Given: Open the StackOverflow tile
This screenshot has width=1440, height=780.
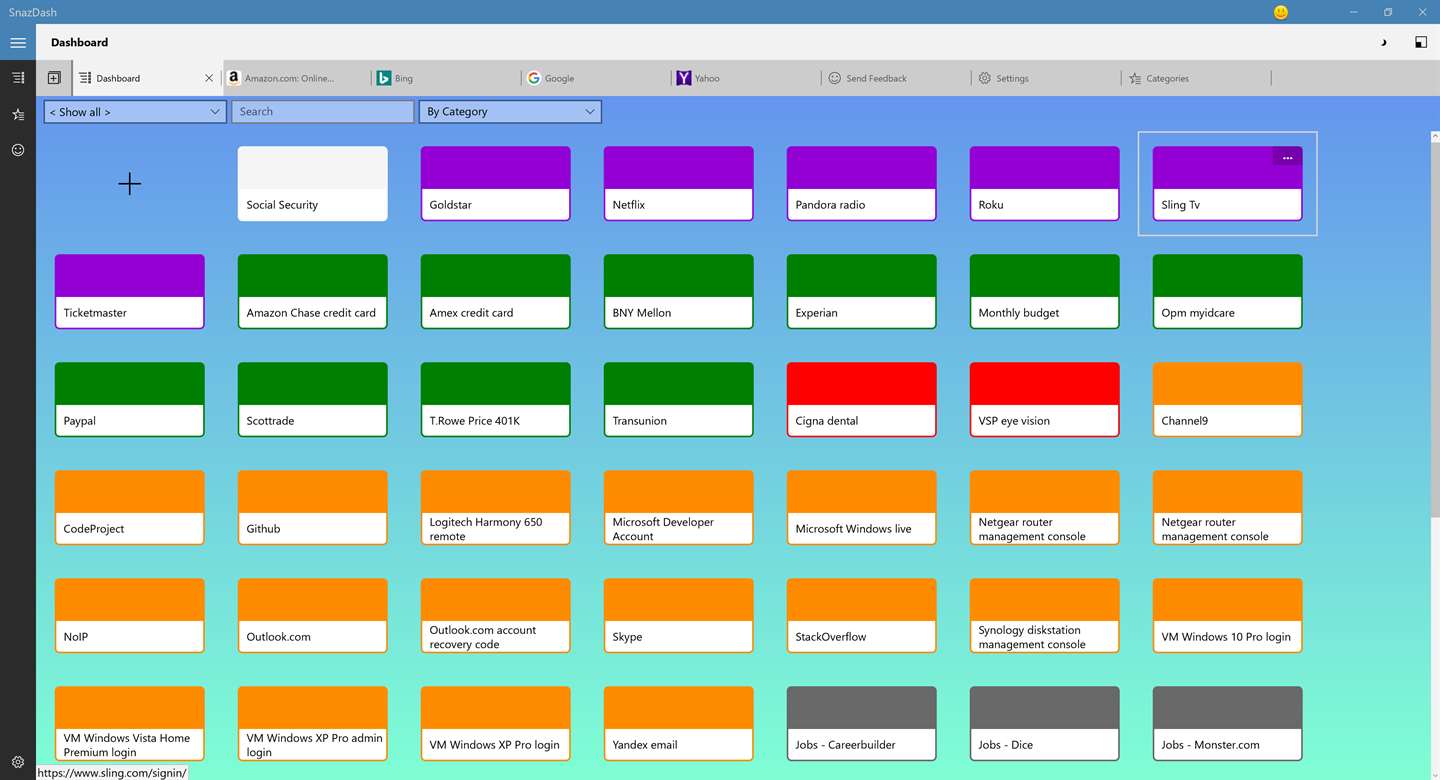Looking at the screenshot, I should pyautogui.click(x=862, y=616).
